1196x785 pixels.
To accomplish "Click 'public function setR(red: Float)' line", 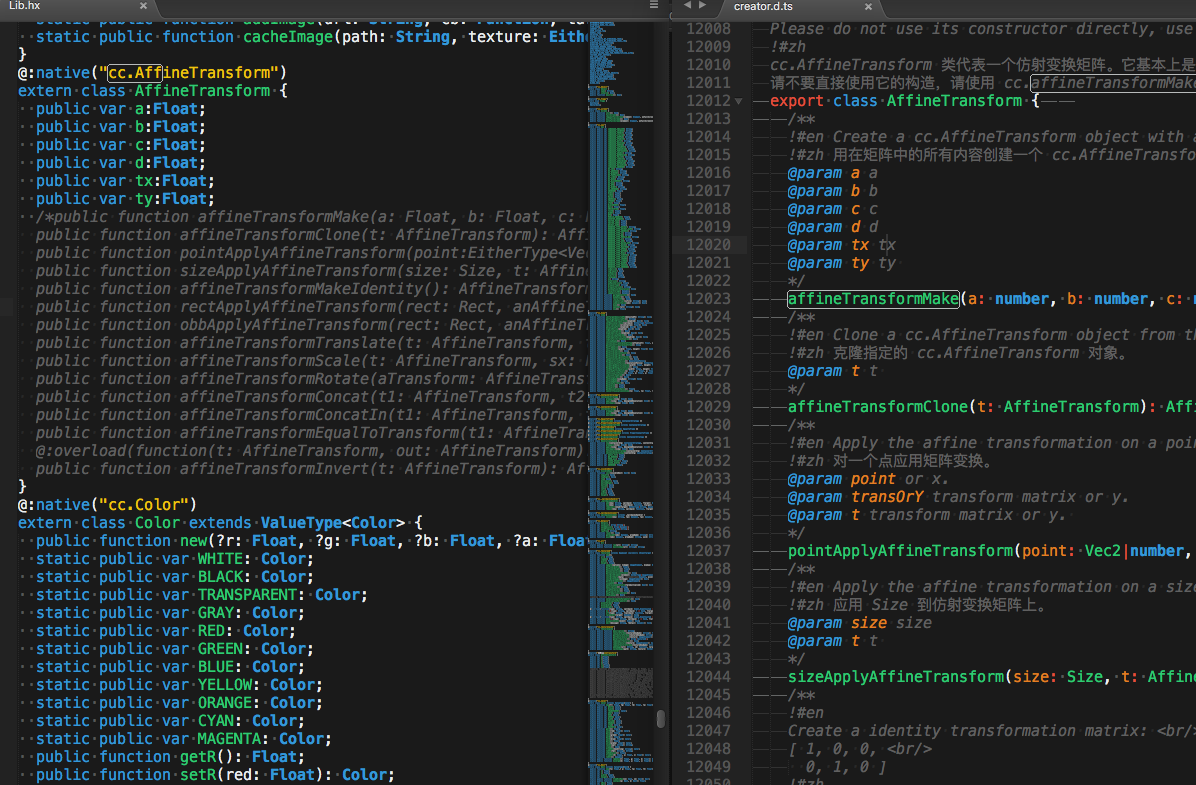I will click(215, 775).
